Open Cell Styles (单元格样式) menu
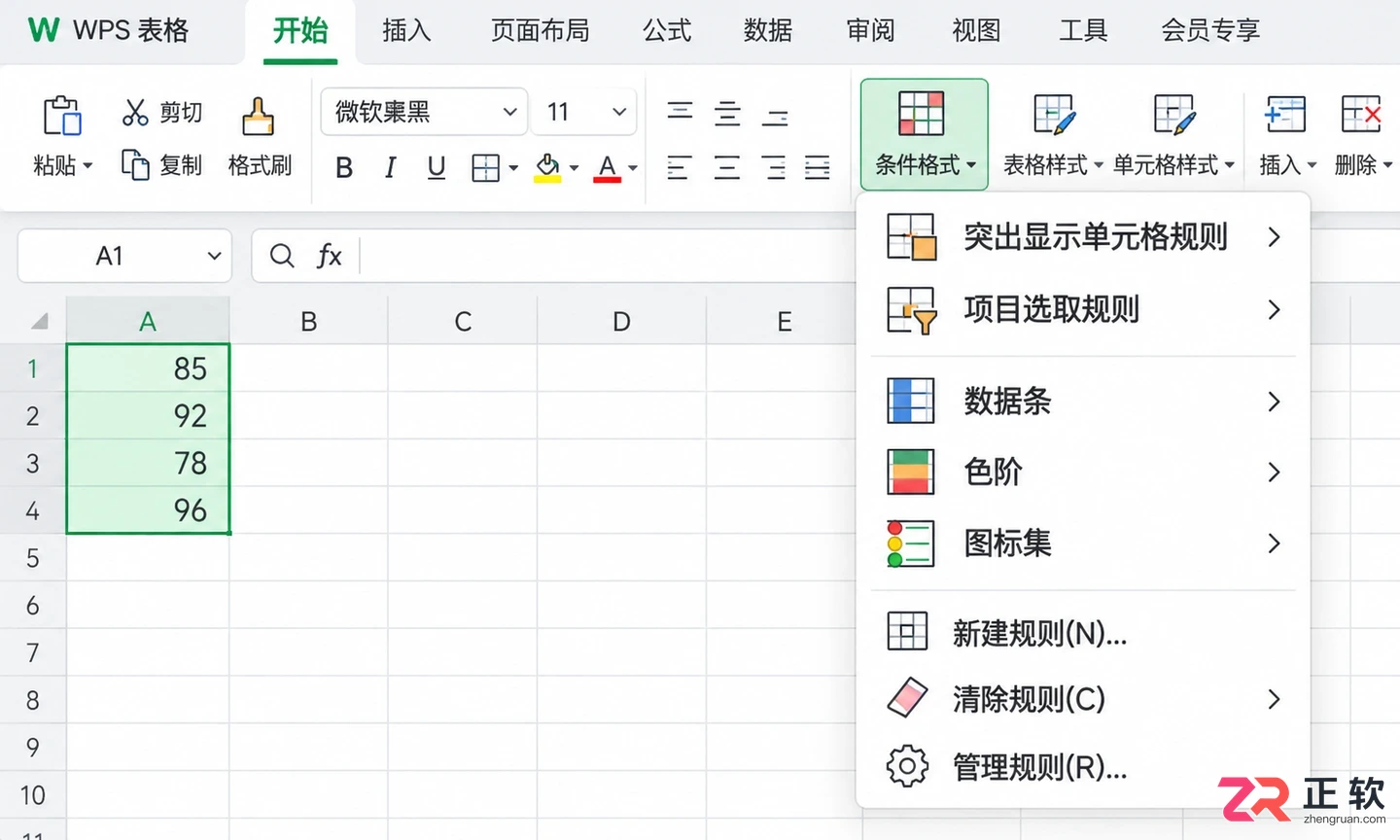This screenshot has width=1400, height=840. coord(1174,134)
